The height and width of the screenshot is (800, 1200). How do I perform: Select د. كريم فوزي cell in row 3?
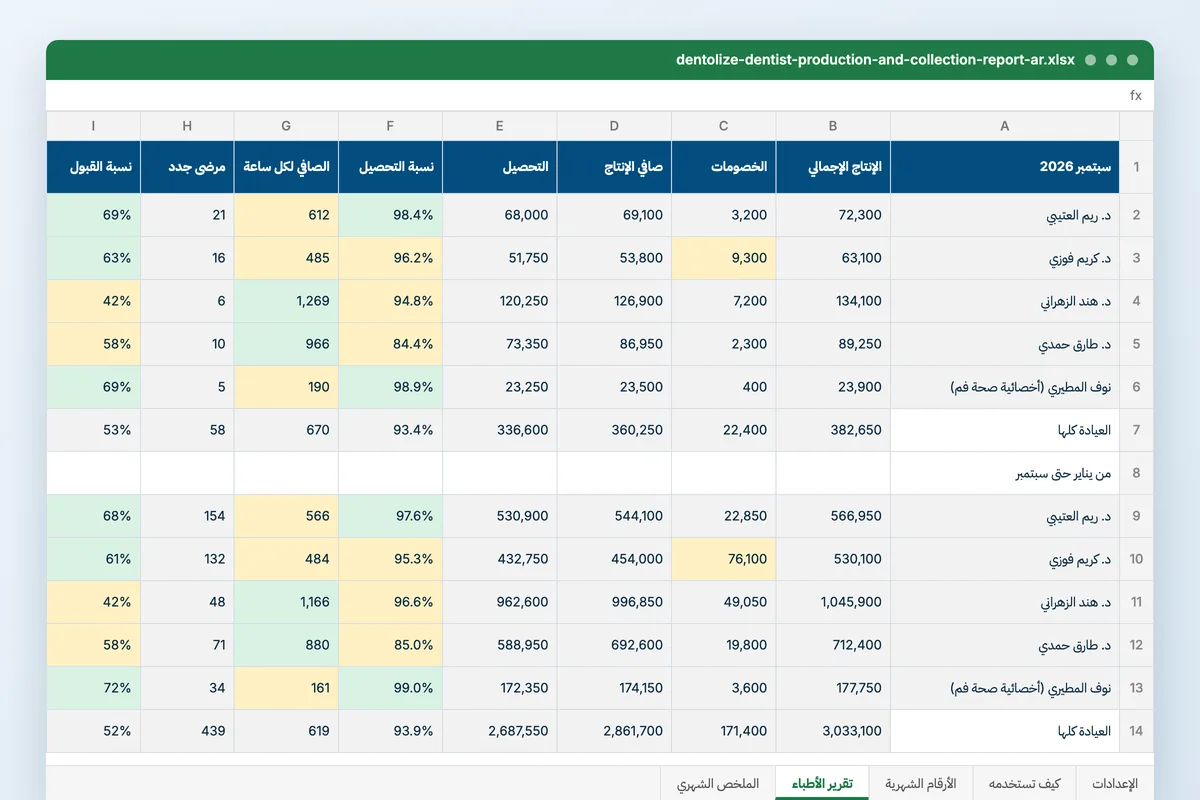tap(1005, 258)
